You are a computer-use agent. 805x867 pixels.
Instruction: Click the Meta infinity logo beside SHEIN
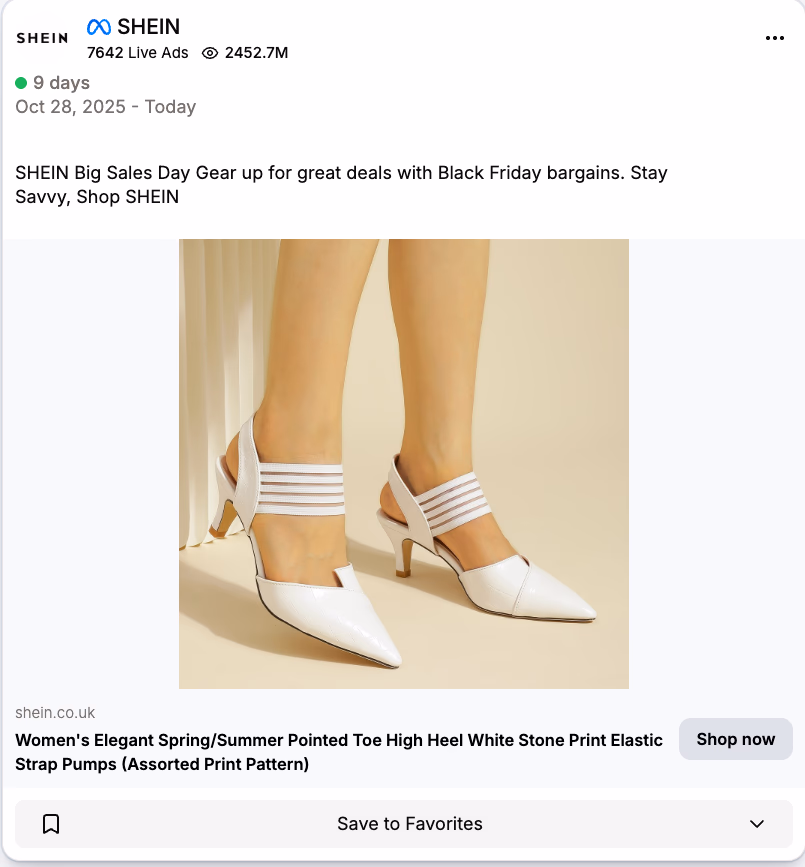97,26
